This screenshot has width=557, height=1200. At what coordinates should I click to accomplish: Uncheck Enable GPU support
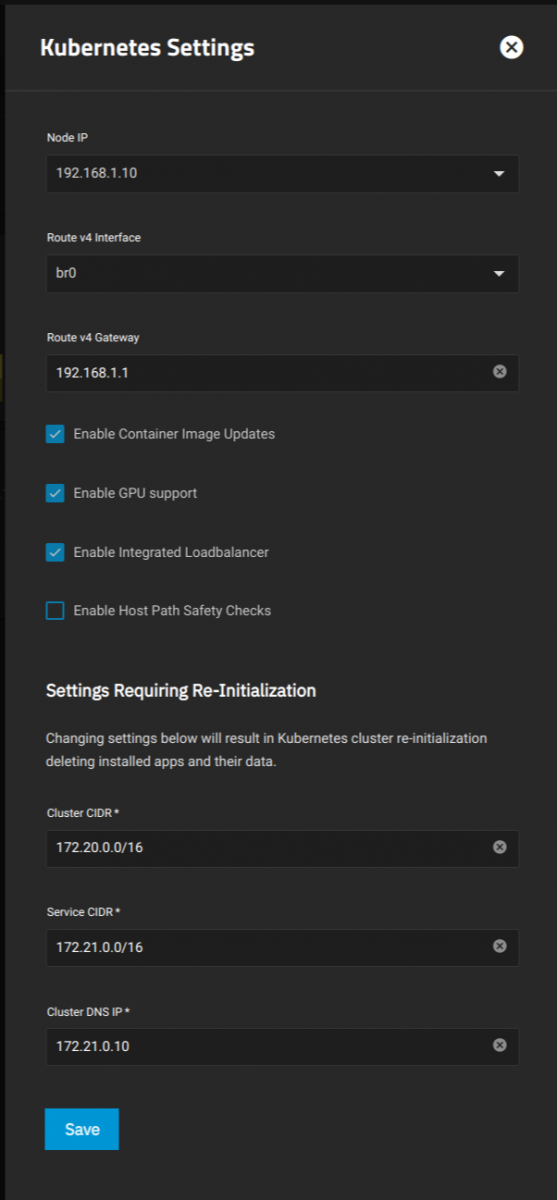[x=55, y=493]
